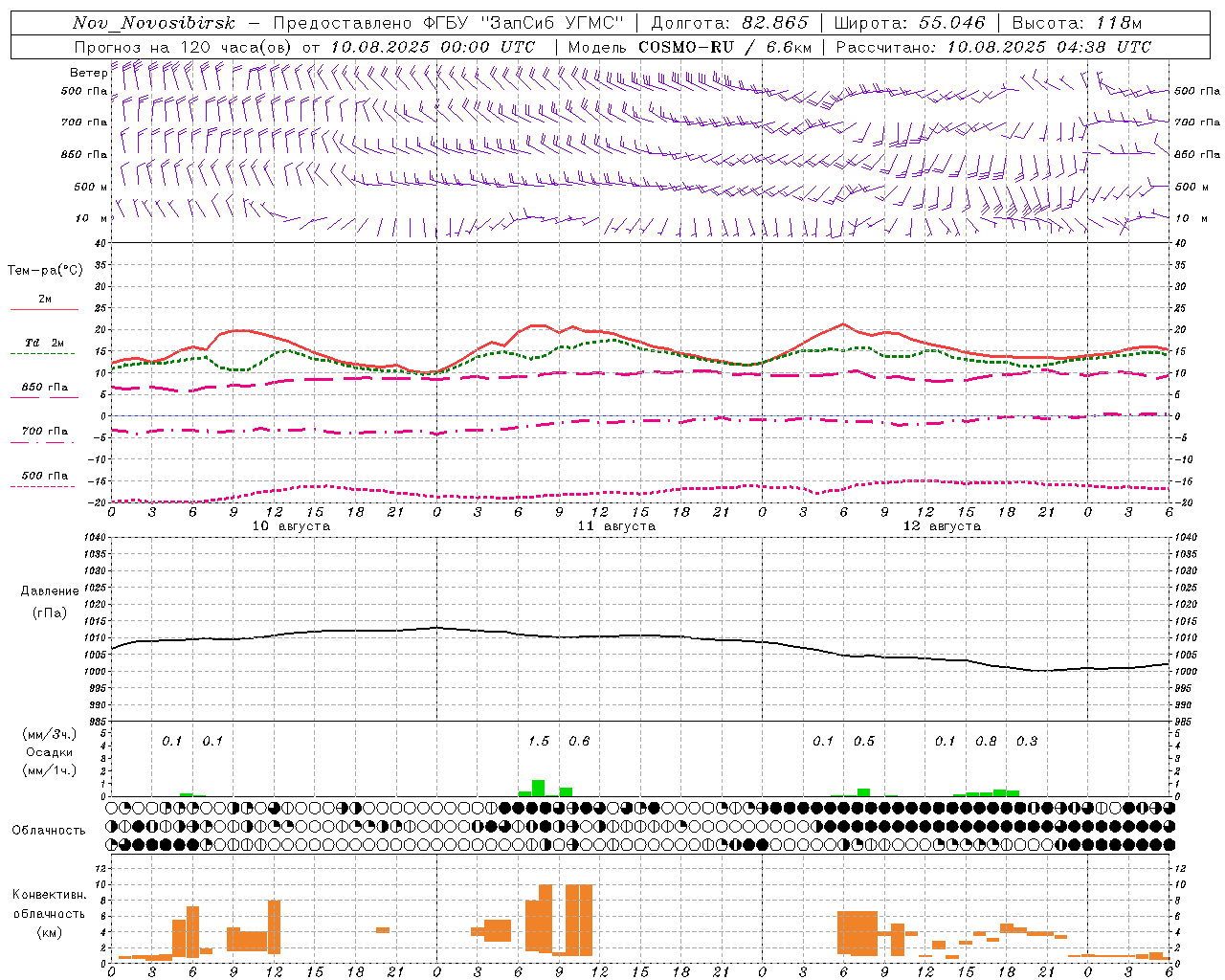This screenshot has height=980, width=1225.
Task: Click the 'Ветер' wind panel label
Action: (x=88, y=73)
